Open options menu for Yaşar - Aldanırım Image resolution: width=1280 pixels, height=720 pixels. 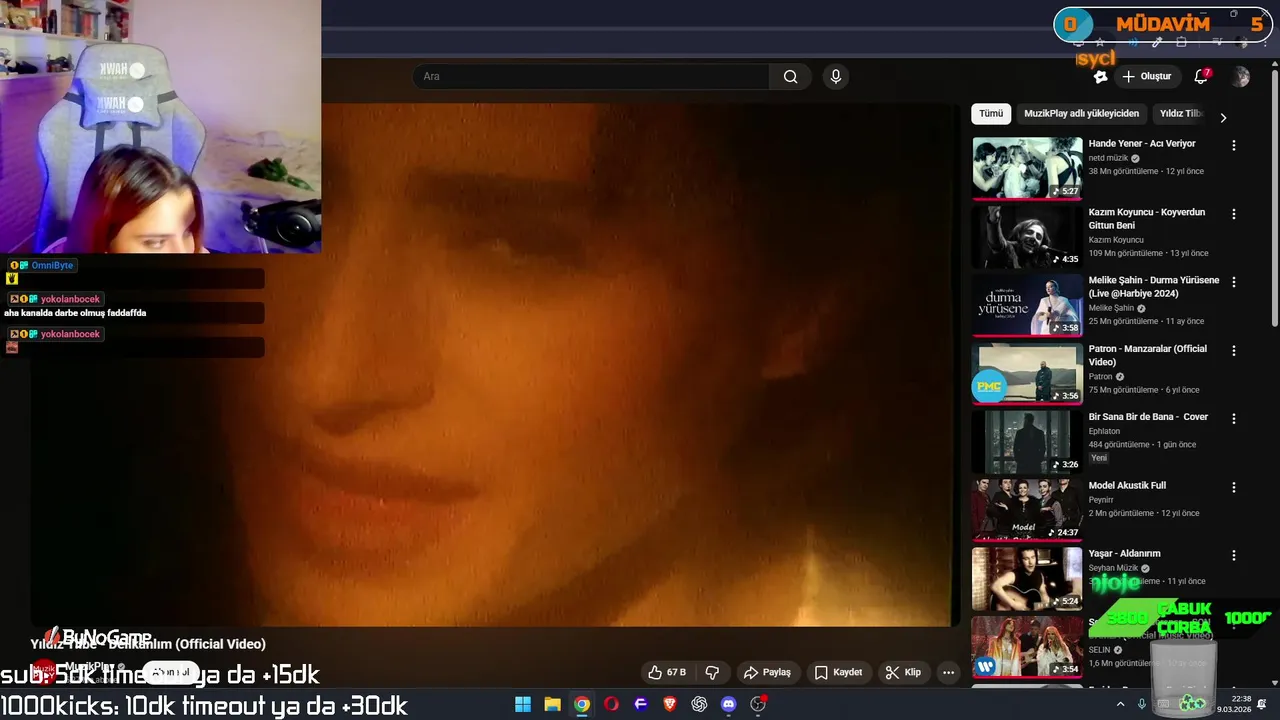click(1233, 556)
